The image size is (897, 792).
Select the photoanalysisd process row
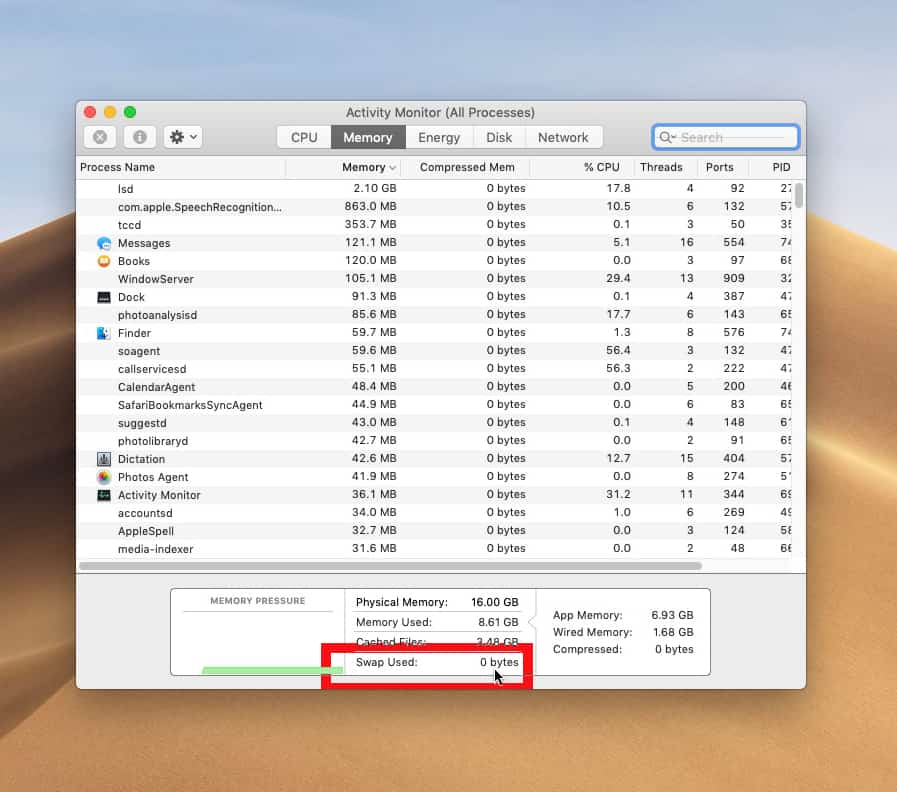click(x=435, y=315)
